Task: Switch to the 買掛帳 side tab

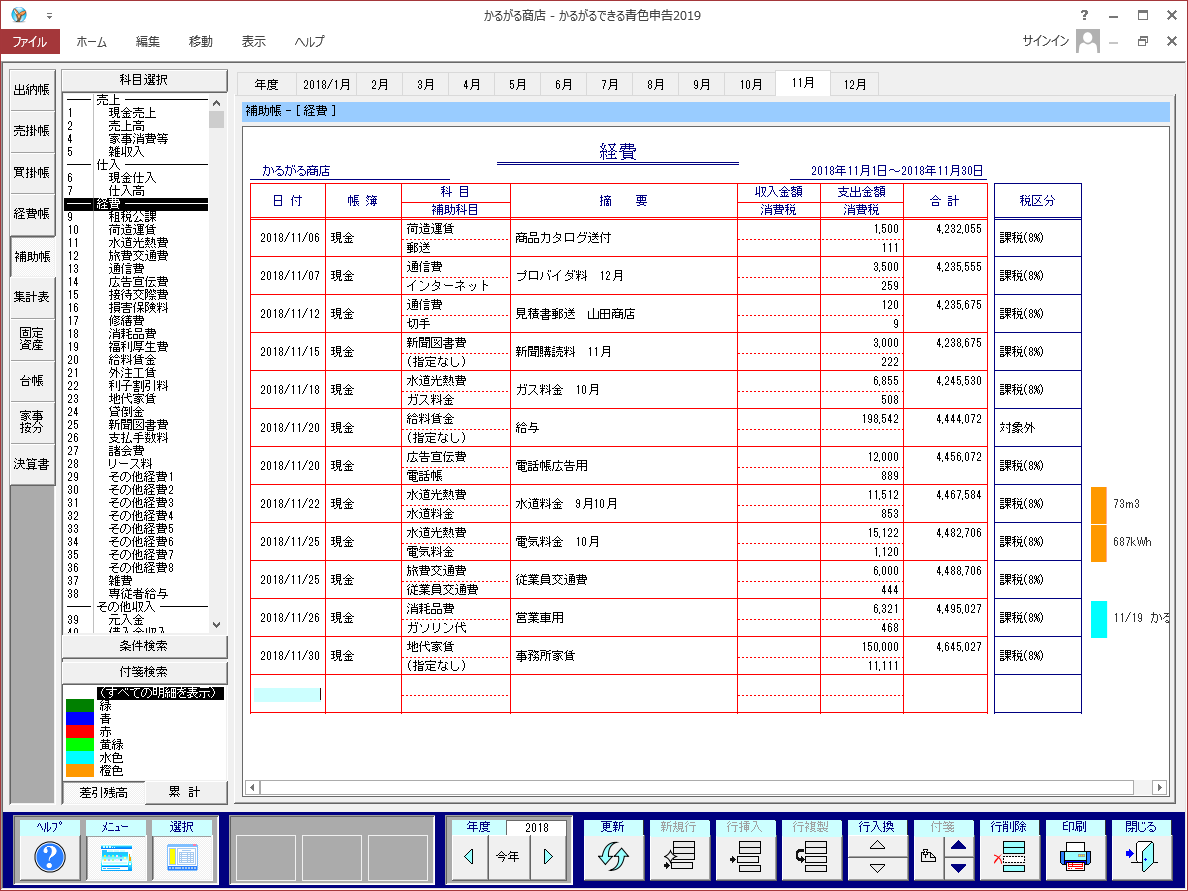Action: pos(32,173)
